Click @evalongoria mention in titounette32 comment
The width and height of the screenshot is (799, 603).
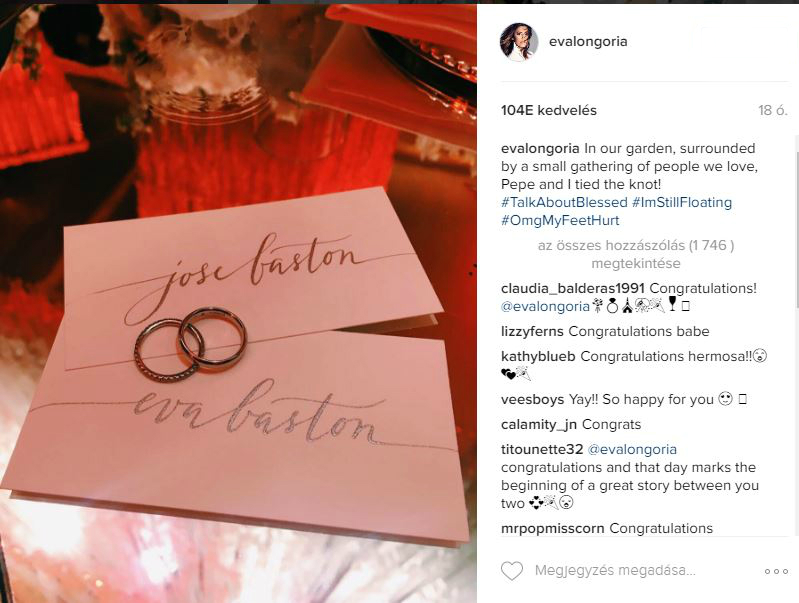click(x=632, y=449)
